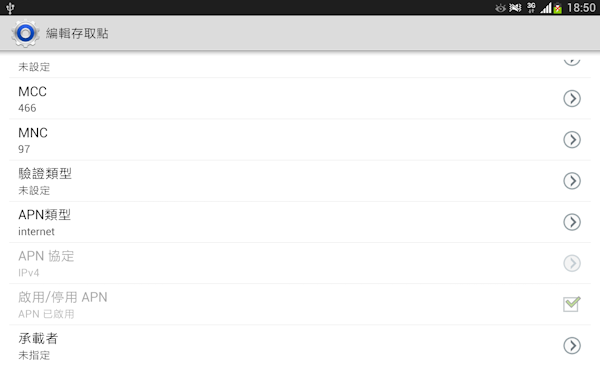Expand APN類型 chevron arrow

[x=572, y=222]
